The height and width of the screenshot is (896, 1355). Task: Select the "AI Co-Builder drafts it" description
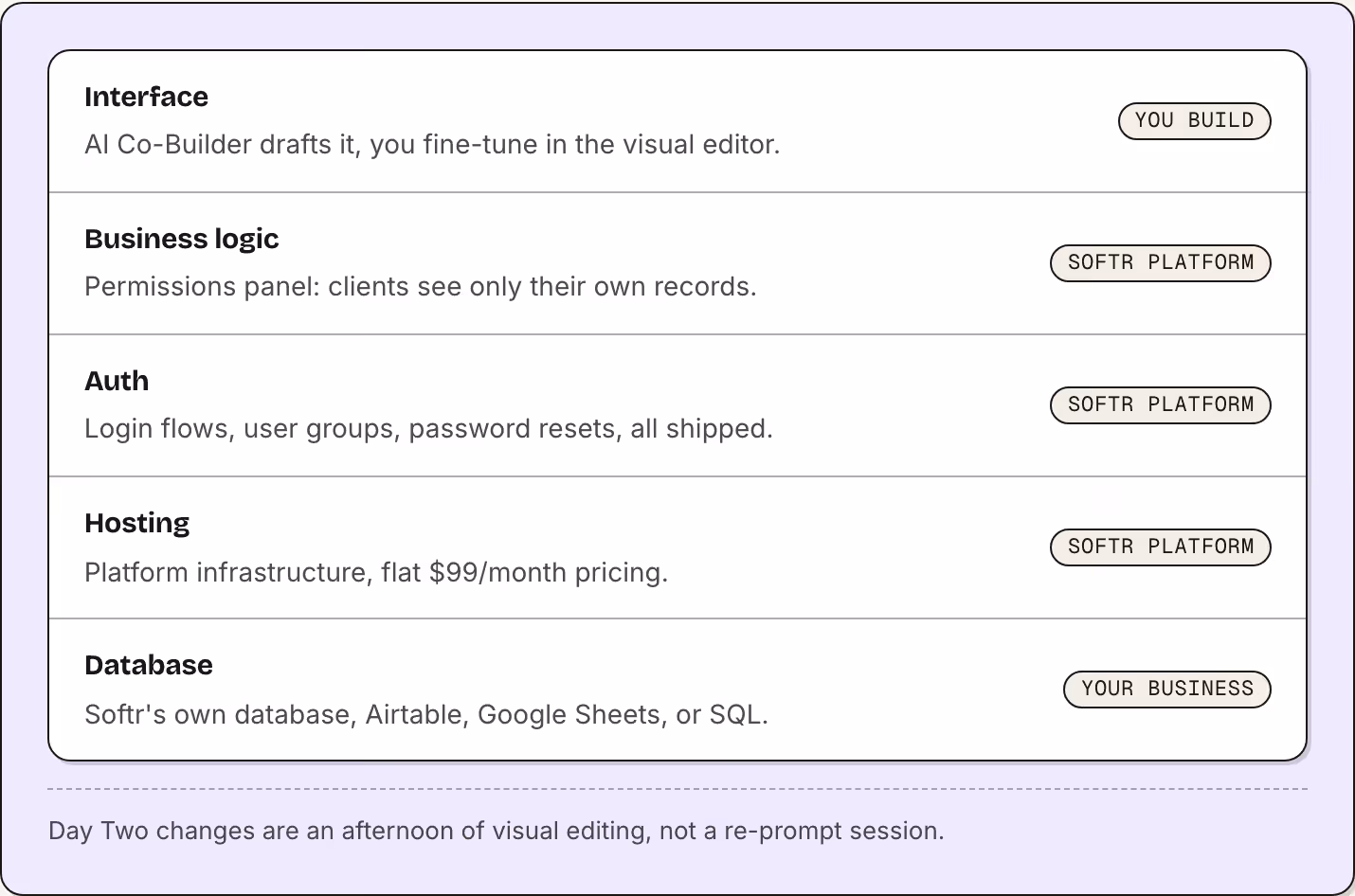tap(432, 144)
